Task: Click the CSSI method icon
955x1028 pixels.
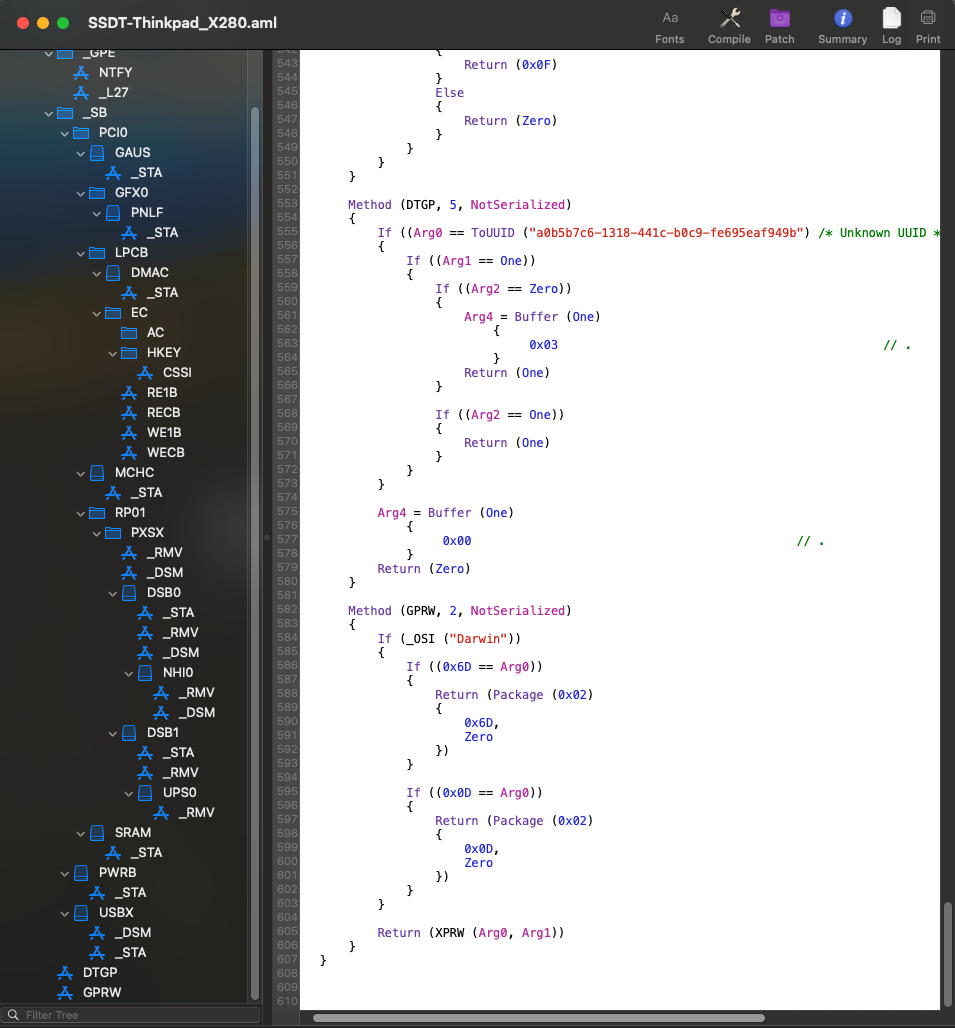Action: point(145,373)
